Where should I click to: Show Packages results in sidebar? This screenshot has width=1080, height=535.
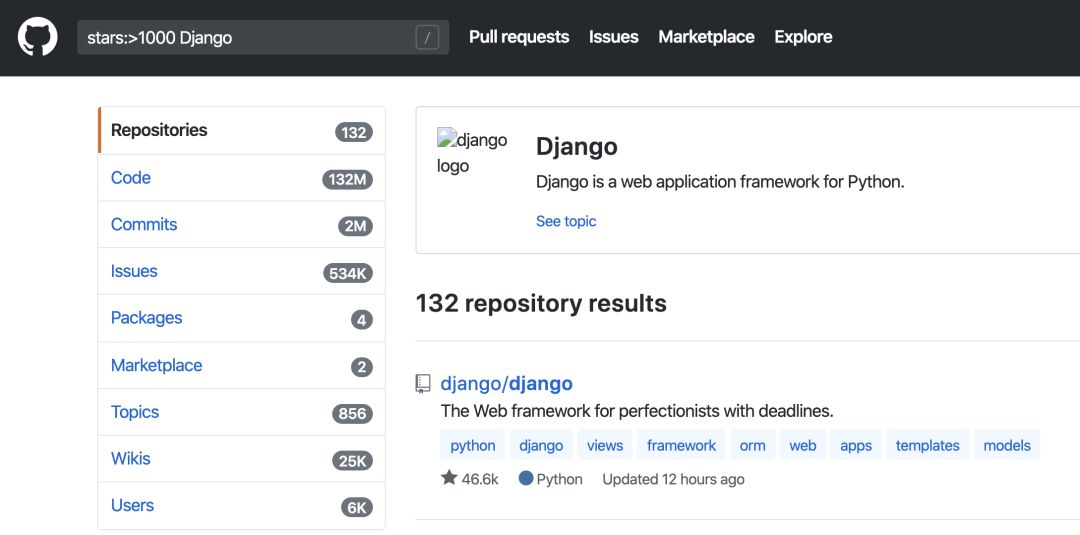pyautogui.click(x=241, y=318)
